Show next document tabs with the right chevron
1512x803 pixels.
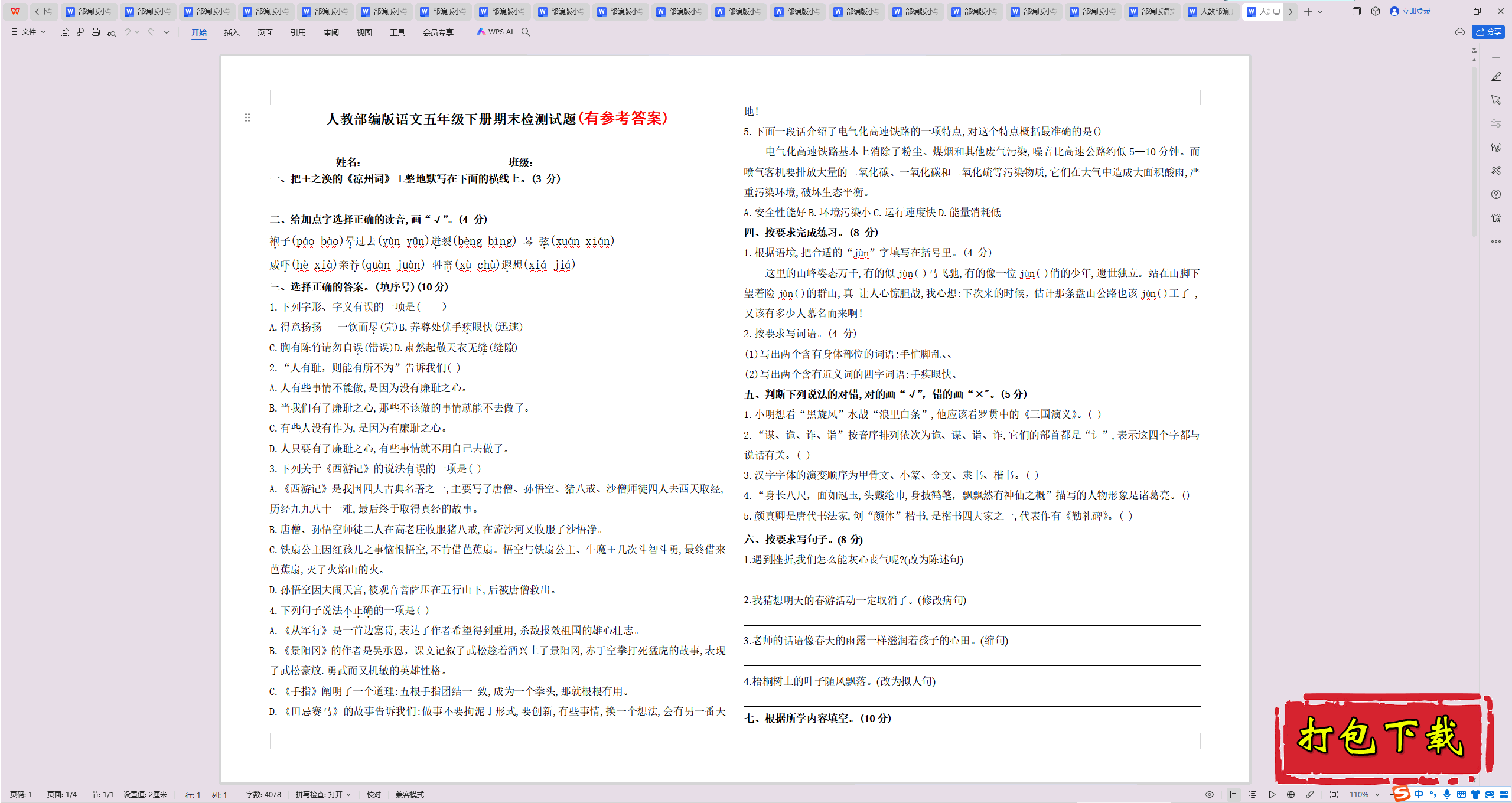click(x=1291, y=11)
